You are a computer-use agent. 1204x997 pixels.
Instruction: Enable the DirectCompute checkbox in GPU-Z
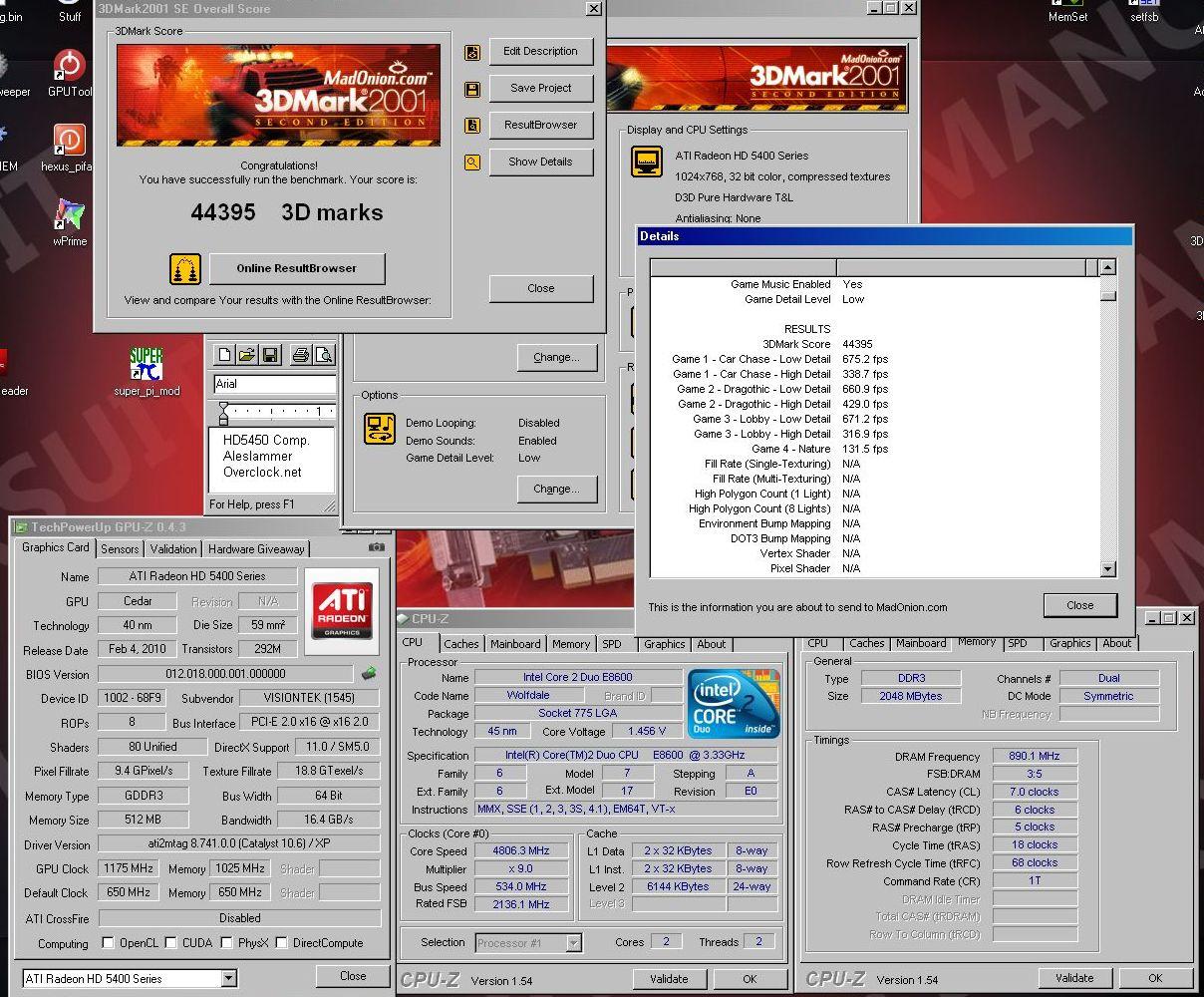(282, 942)
